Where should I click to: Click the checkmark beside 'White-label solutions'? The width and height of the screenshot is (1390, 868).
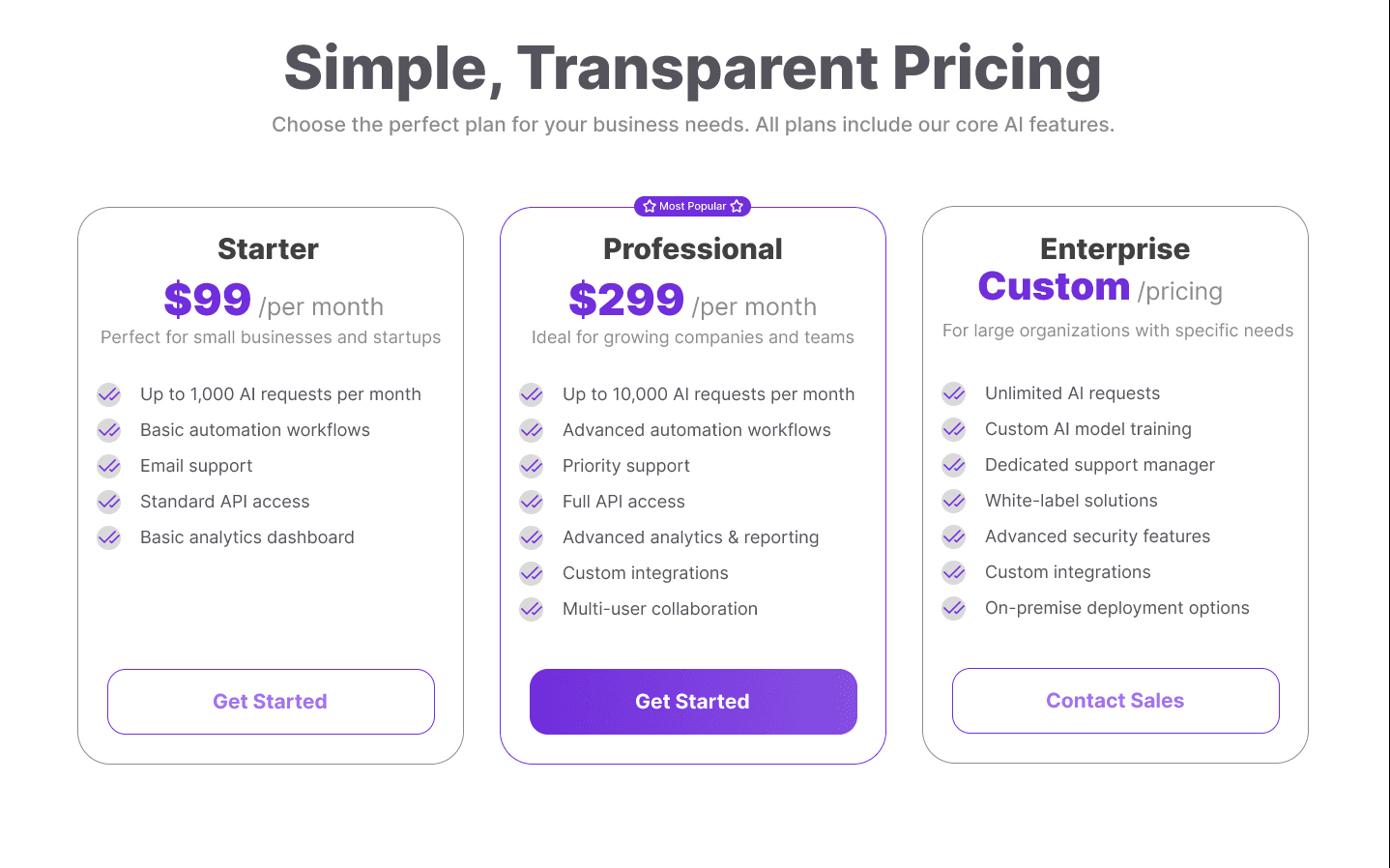pos(953,501)
